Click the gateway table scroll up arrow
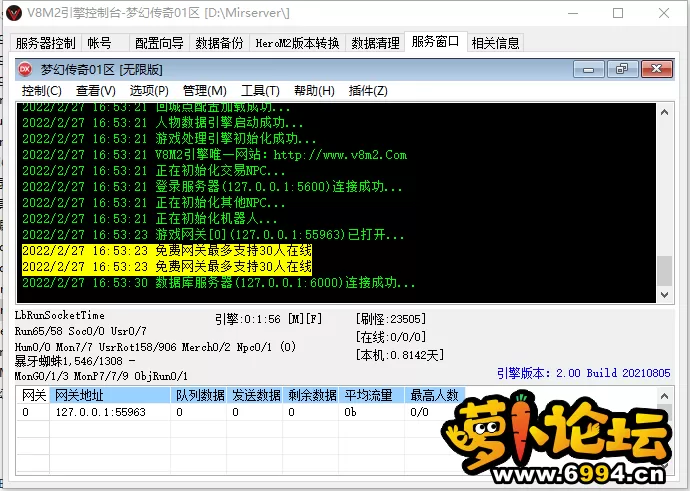Screen dimensions: 690x491 (x=664, y=396)
